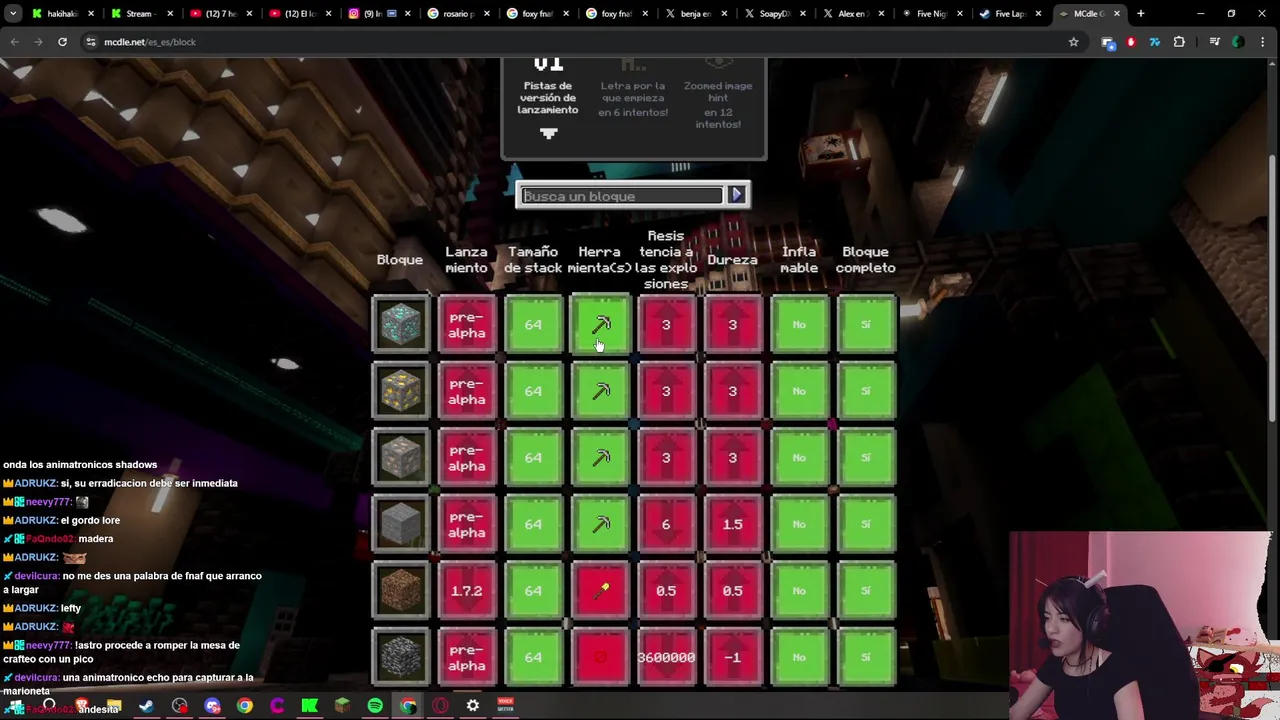Click the '3600000' explosion resistance cell
Screen dimensions: 1280x720
(666, 657)
